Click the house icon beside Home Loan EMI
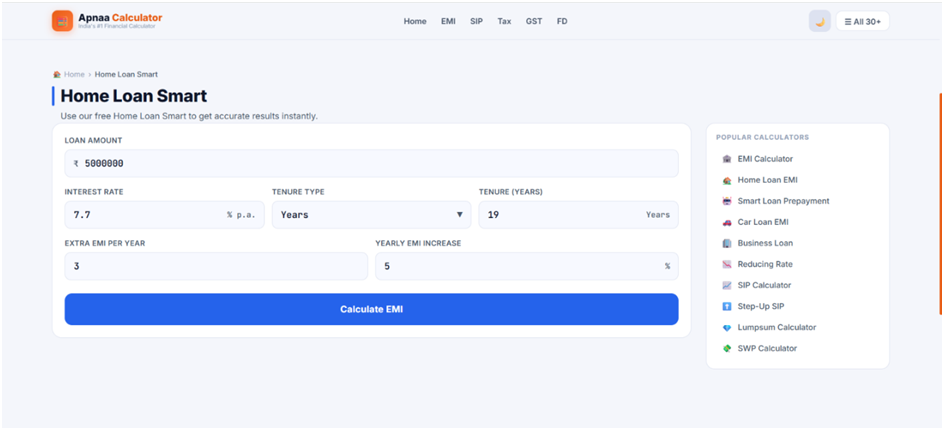This screenshot has width=944, height=430. coord(727,180)
